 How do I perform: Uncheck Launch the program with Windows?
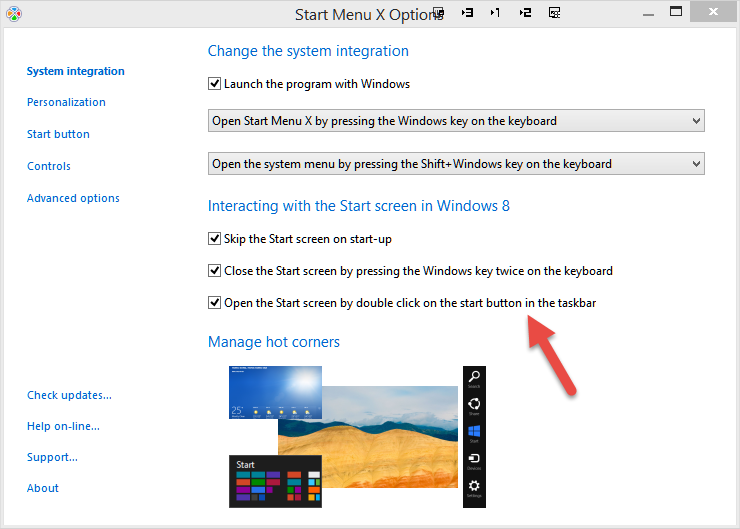pyautogui.click(x=214, y=84)
